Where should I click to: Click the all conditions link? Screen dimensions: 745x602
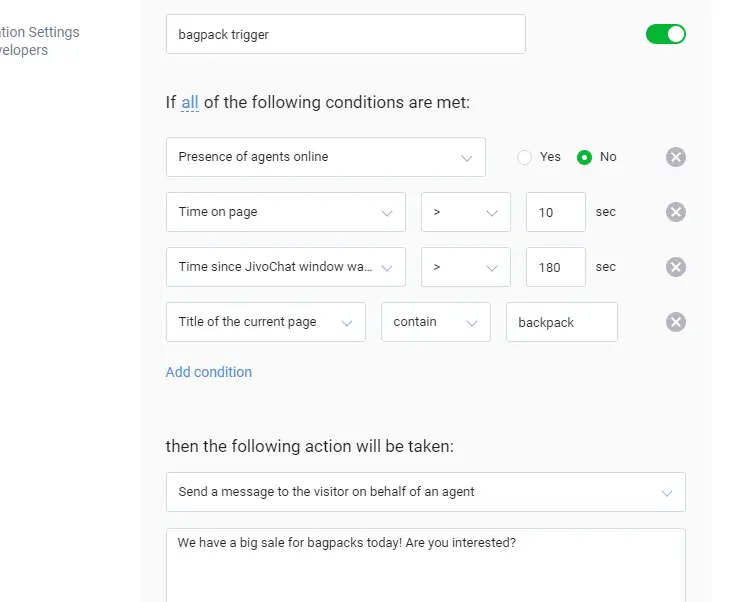[190, 102]
